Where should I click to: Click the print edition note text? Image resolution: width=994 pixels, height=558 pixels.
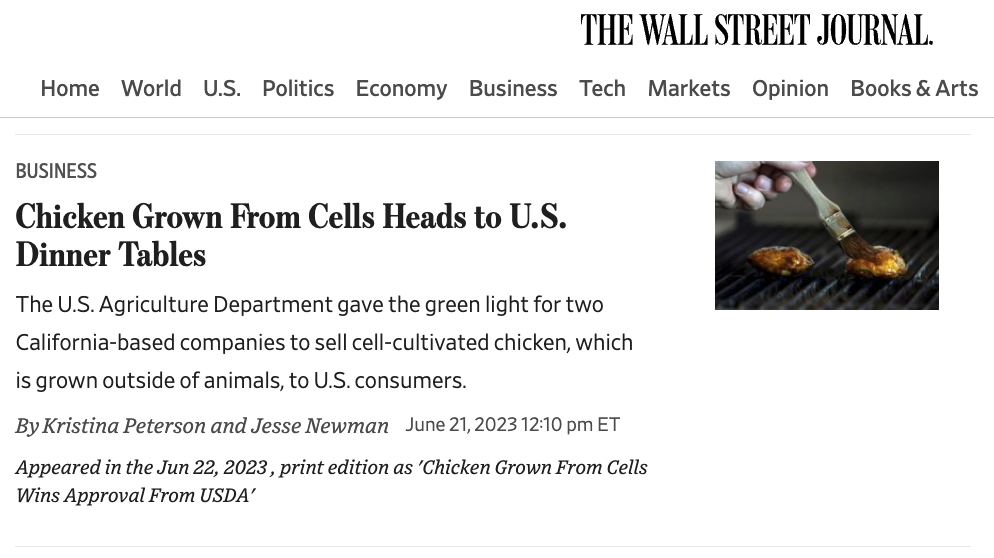point(332,481)
